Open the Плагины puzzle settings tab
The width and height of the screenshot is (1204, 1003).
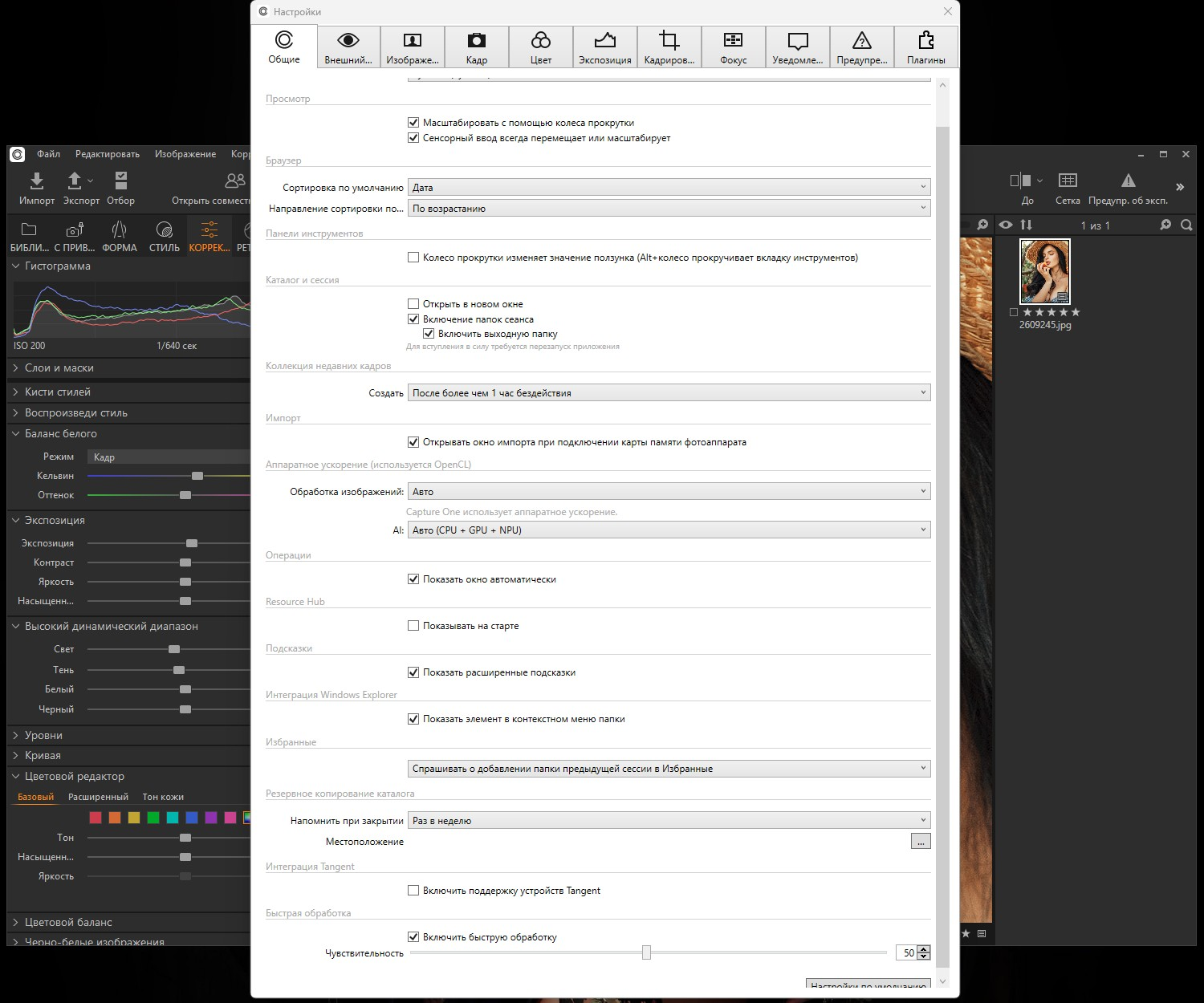926,47
